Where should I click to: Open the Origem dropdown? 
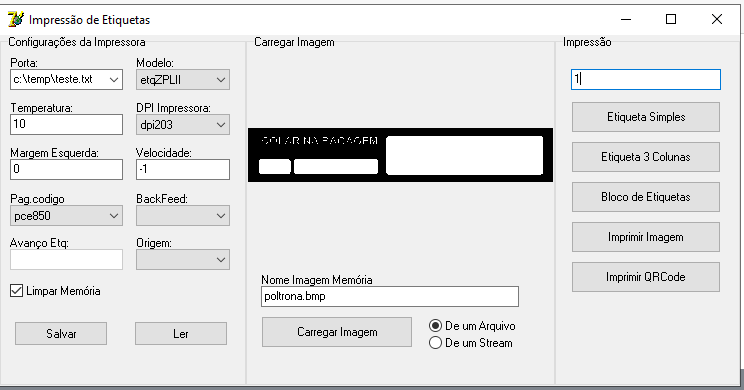(183, 260)
